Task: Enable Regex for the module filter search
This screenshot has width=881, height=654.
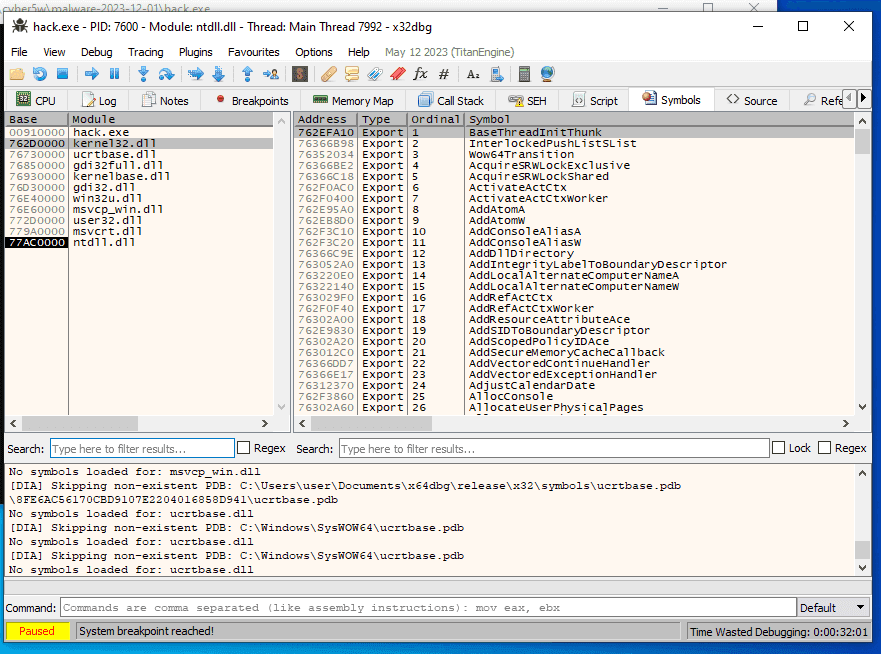Action: click(x=242, y=448)
